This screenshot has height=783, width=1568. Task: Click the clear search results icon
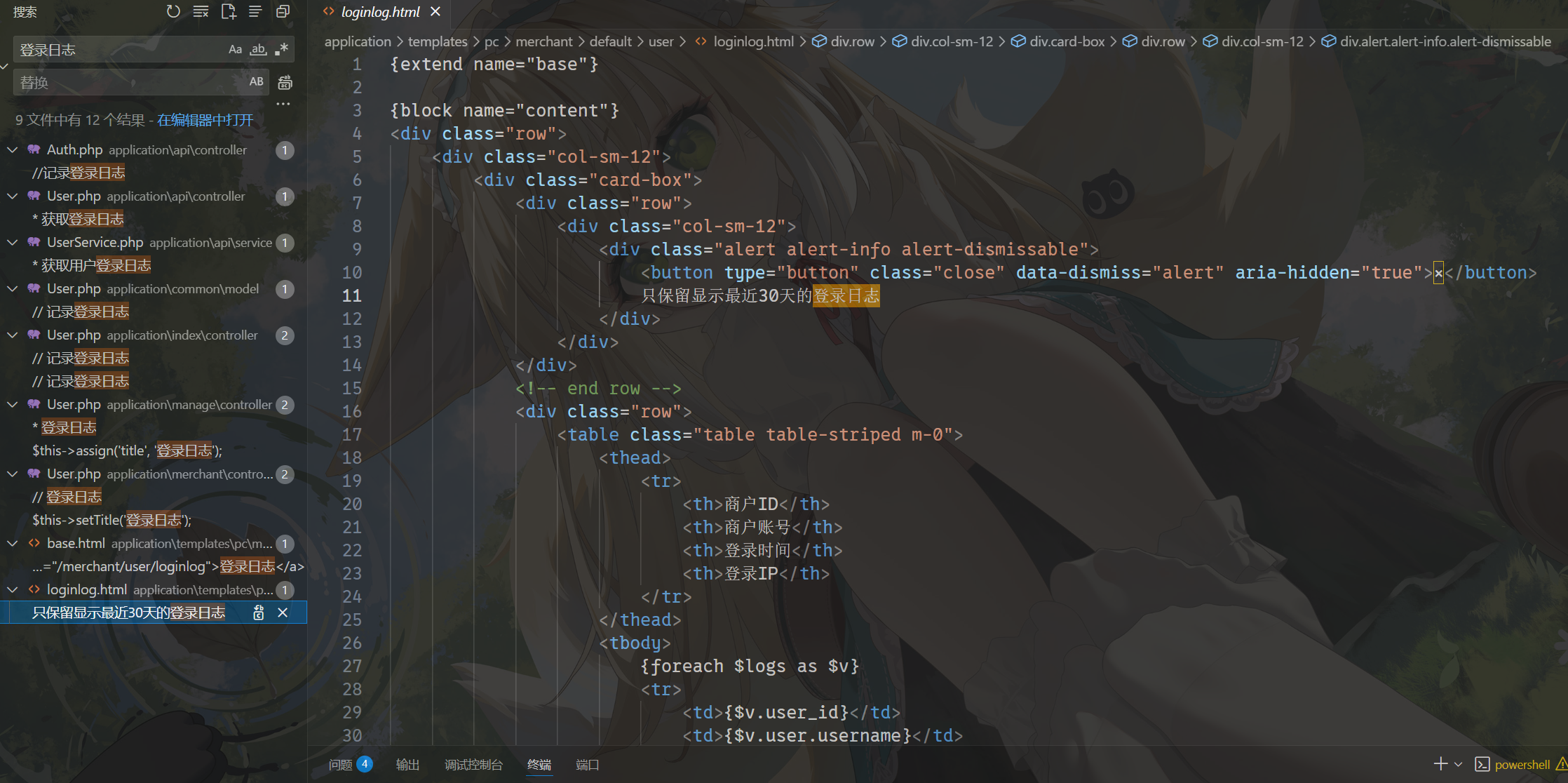201,11
